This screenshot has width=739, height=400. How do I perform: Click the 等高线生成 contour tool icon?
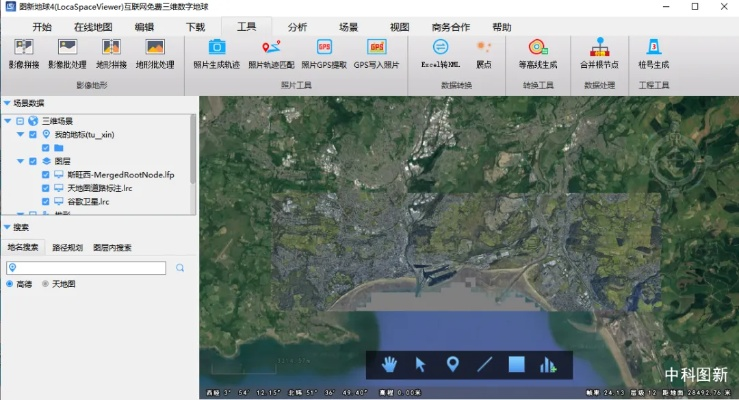537,47
